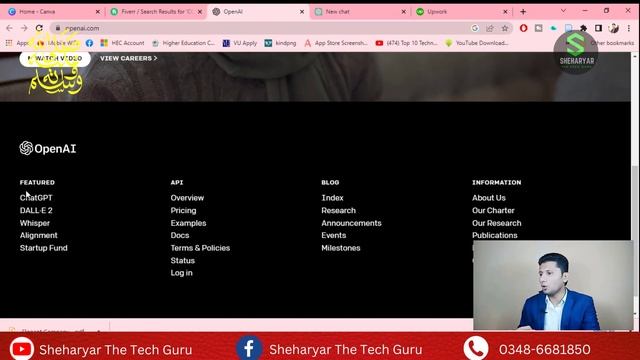Close the New chat tab
Viewport: 640px width, 360px height.
403,12
